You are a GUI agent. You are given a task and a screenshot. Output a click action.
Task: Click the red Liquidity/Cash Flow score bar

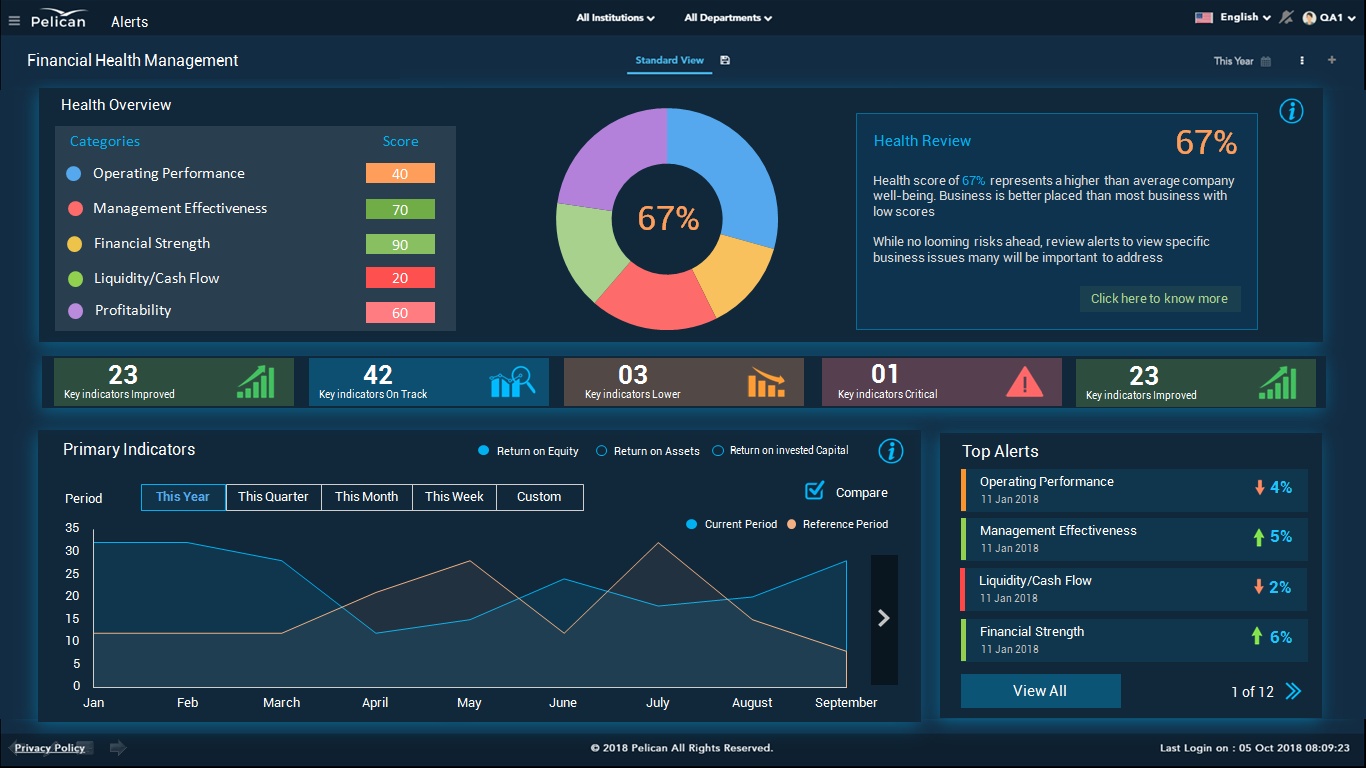pyautogui.click(x=400, y=278)
